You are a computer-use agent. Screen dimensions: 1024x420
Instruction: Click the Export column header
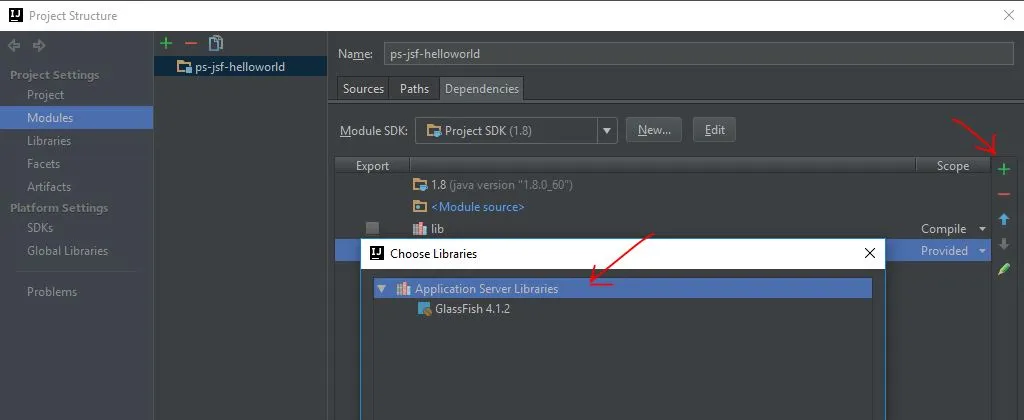tap(372, 166)
